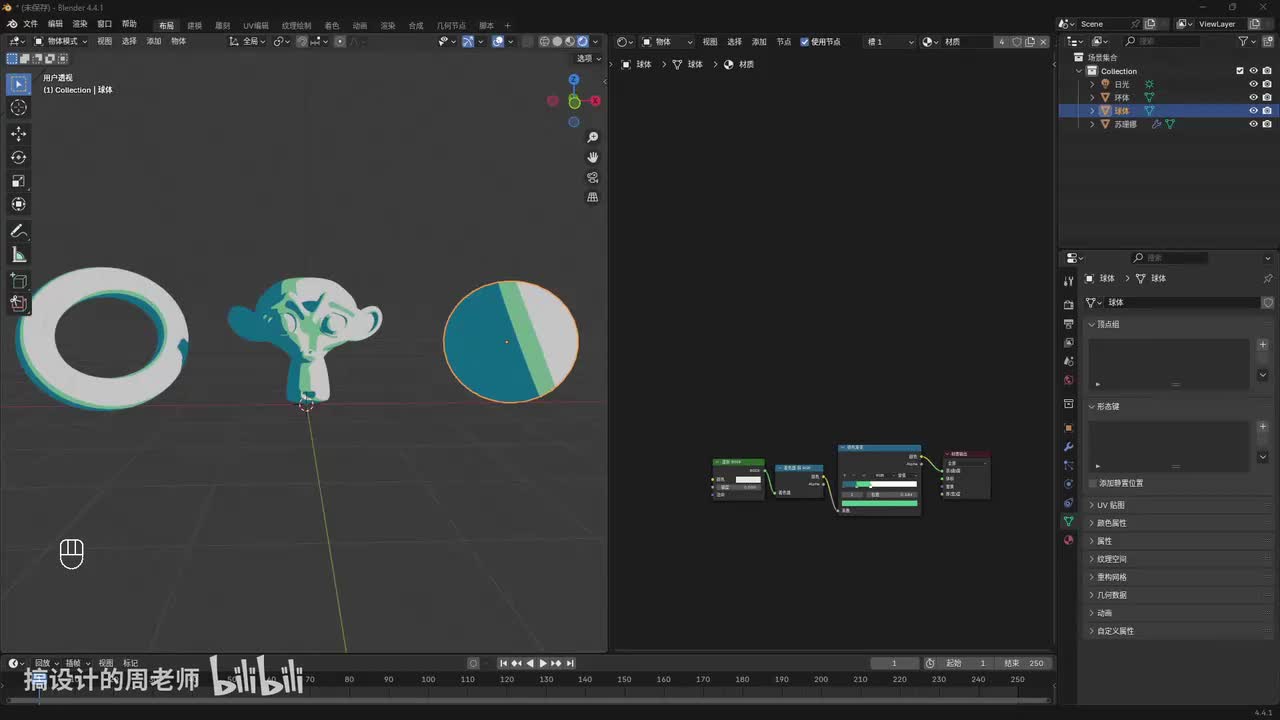Select the Scale tool

coord(18,181)
